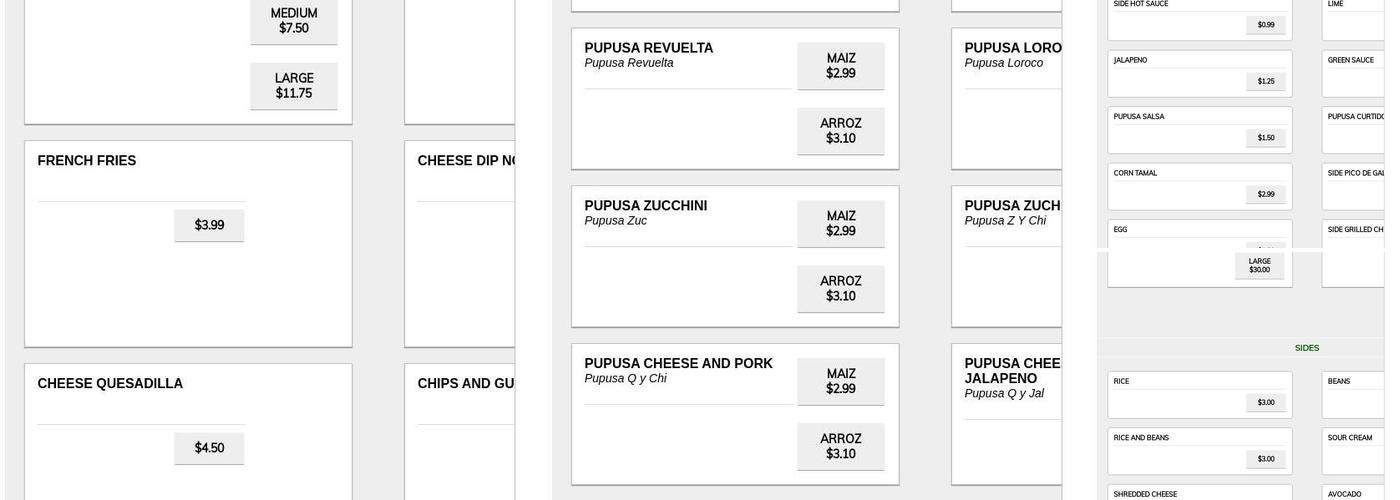
Task: Add Corn Tamal for $2.99
Action: point(1265,194)
